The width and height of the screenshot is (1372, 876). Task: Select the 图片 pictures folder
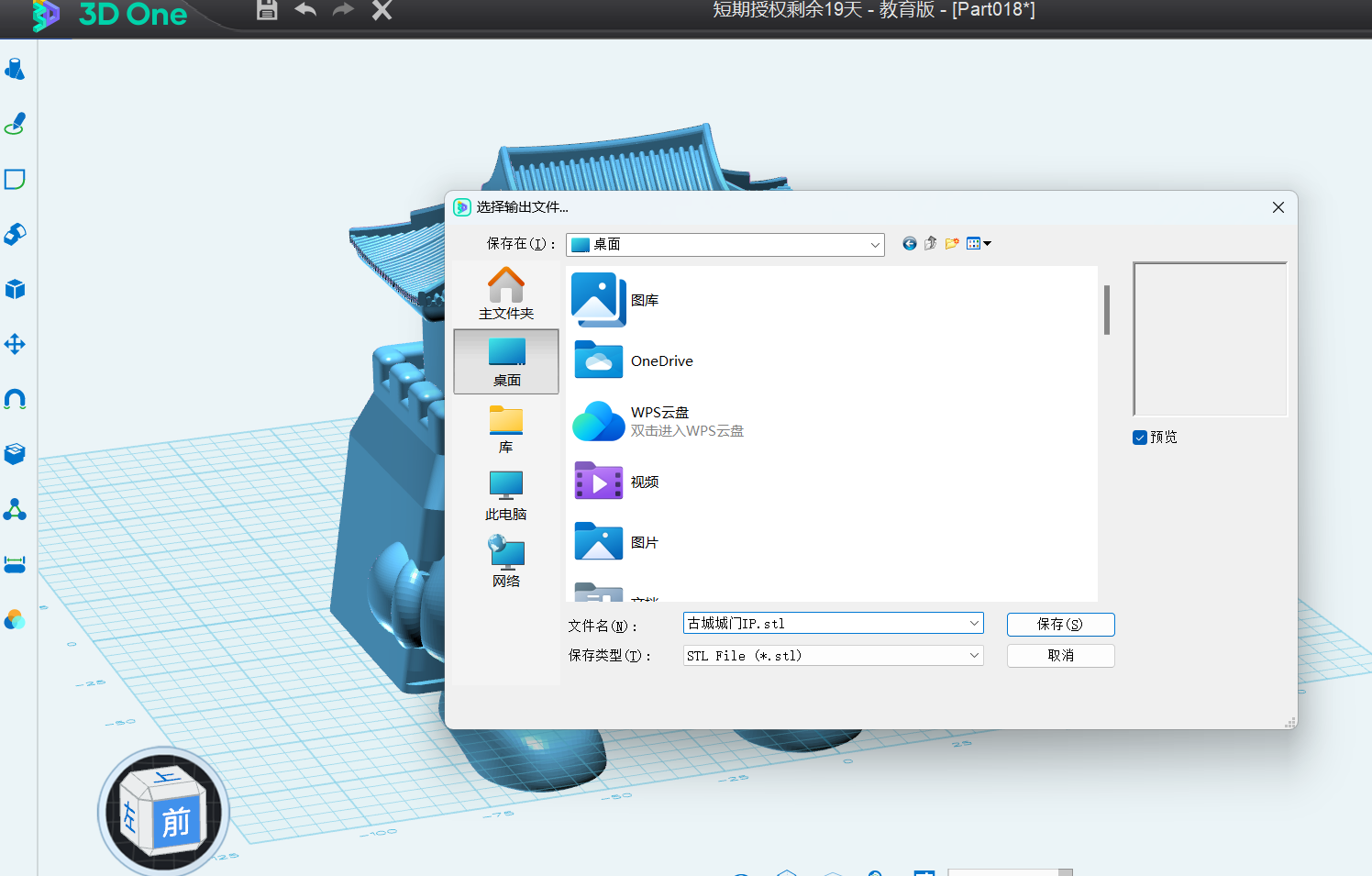pos(615,542)
